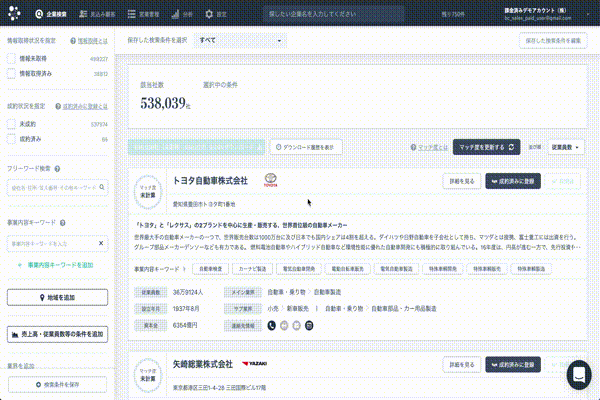Click the second contact info icon for Toyota

point(284,325)
